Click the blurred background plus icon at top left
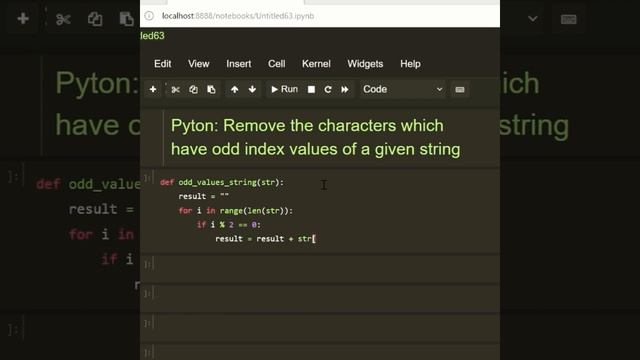The height and width of the screenshot is (360, 640). 23,18
